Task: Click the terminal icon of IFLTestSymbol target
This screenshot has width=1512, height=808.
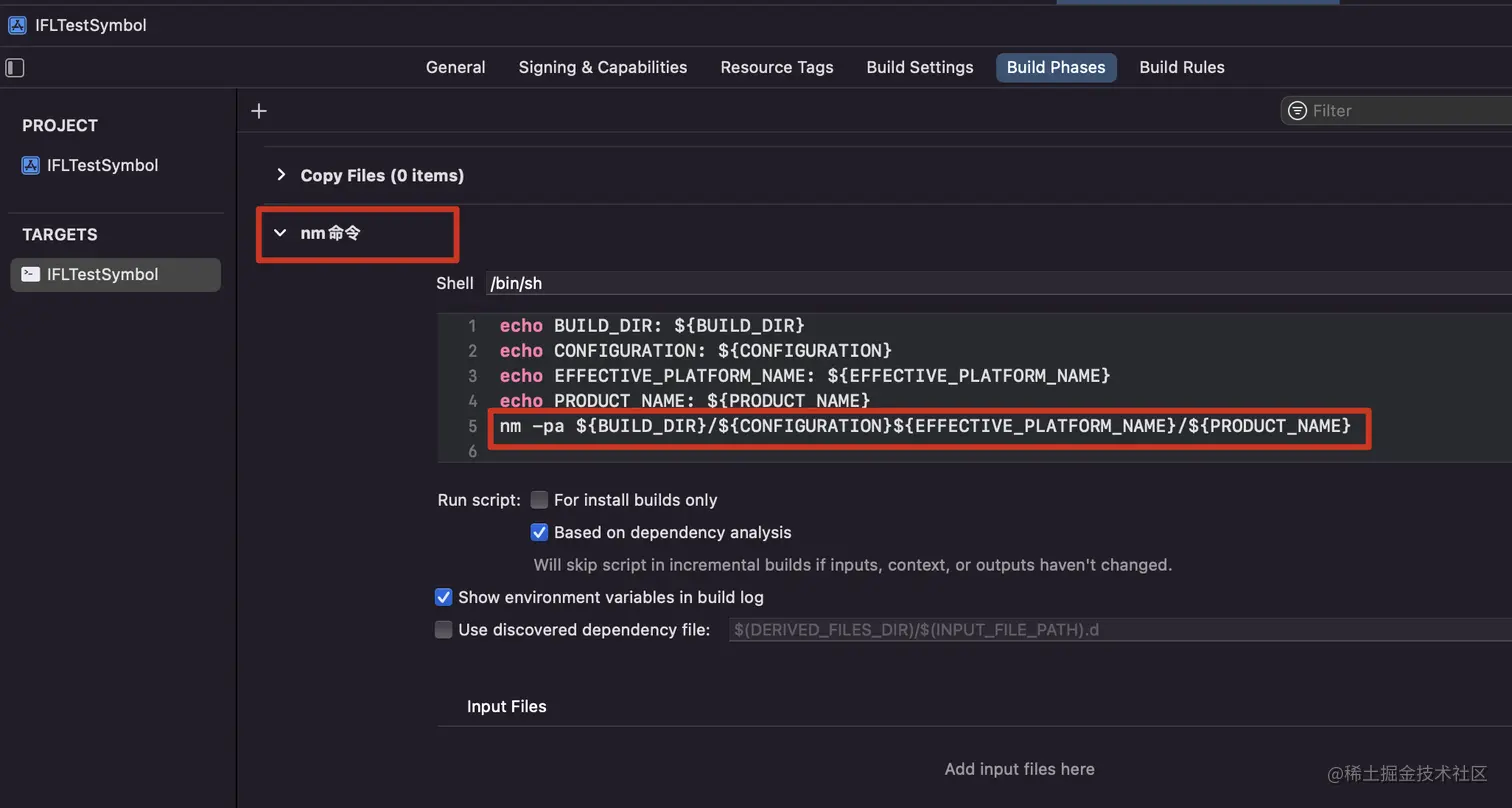Action: 31,274
